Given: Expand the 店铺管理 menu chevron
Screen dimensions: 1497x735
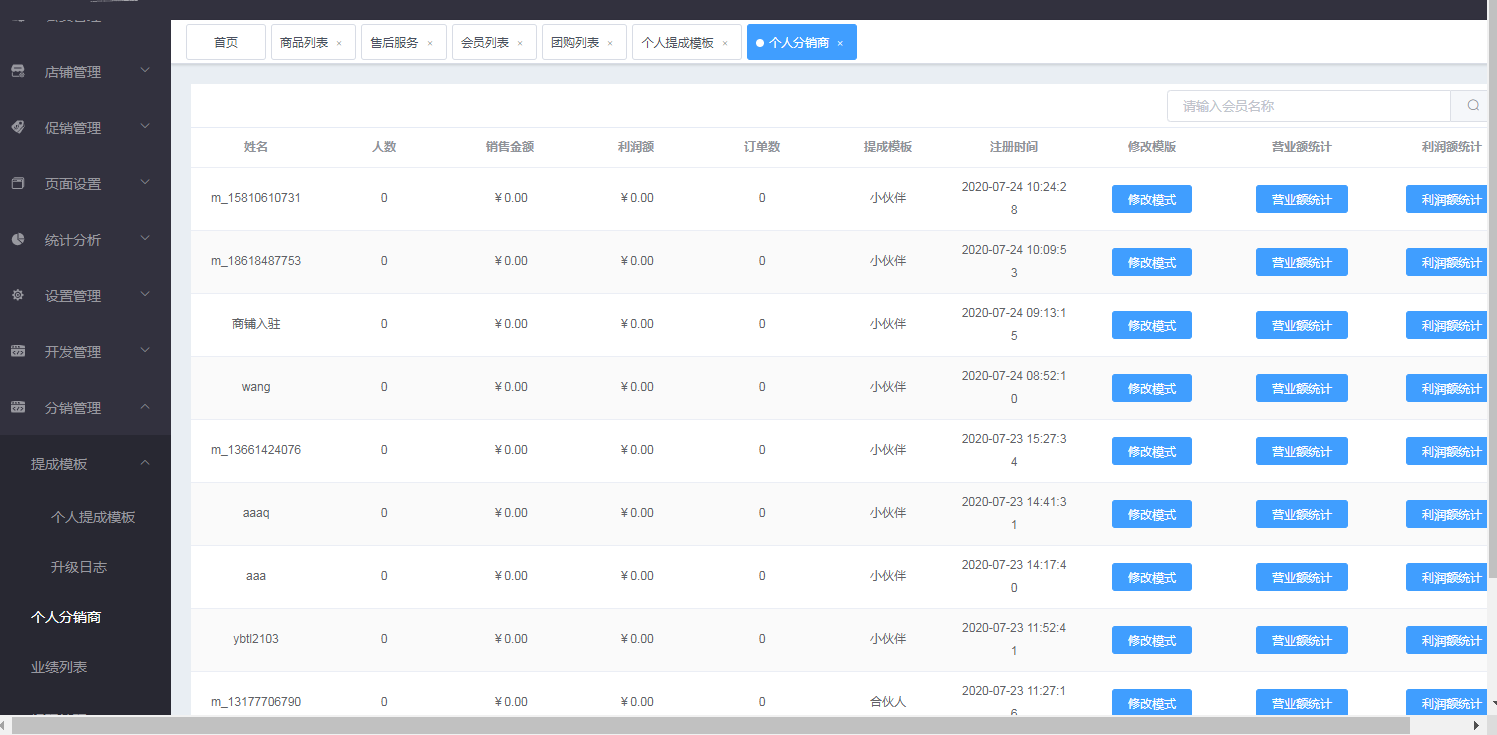Looking at the screenshot, I should click(x=145, y=70).
